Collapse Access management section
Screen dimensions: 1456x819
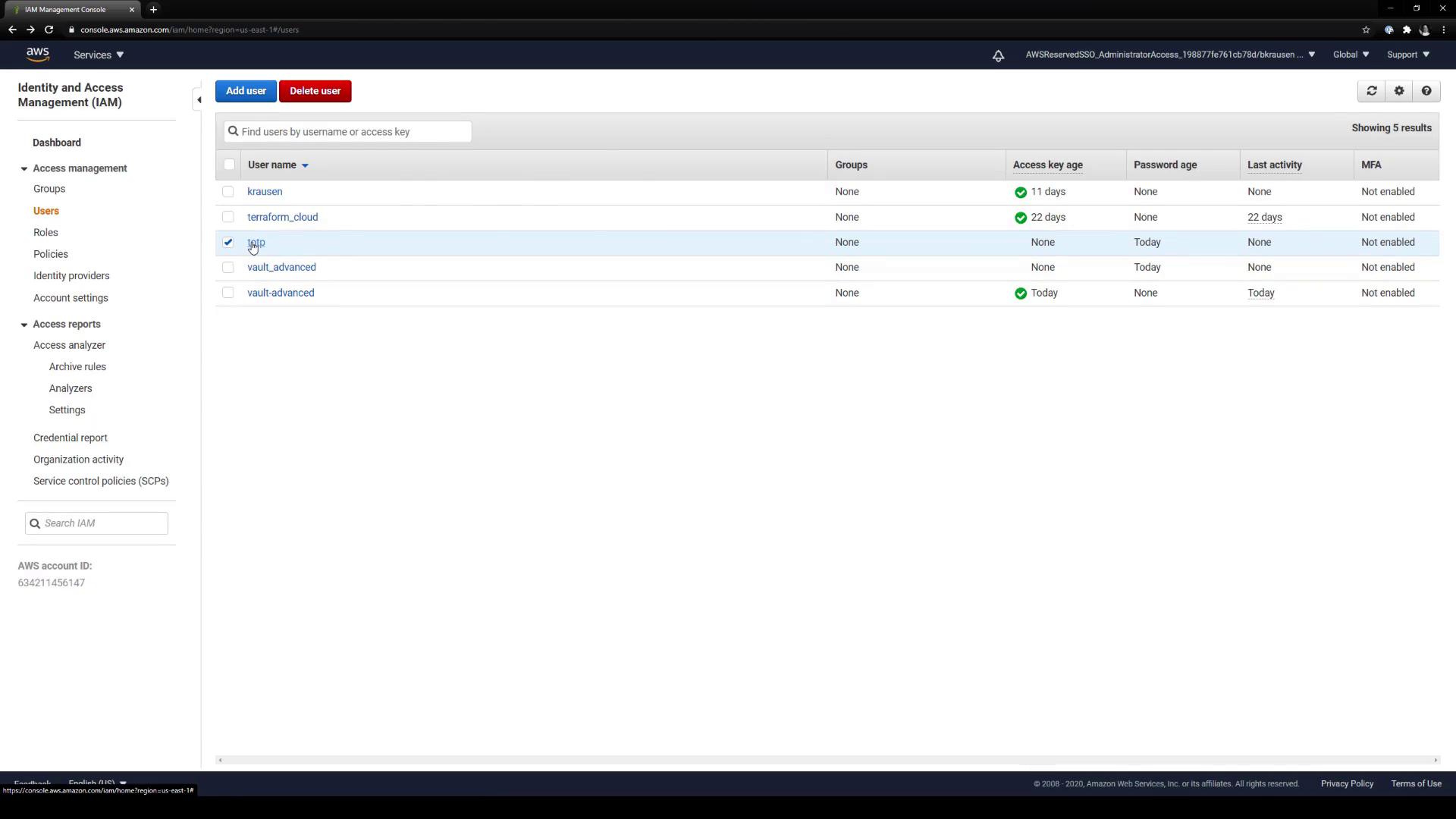pyautogui.click(x=24, y=168)
